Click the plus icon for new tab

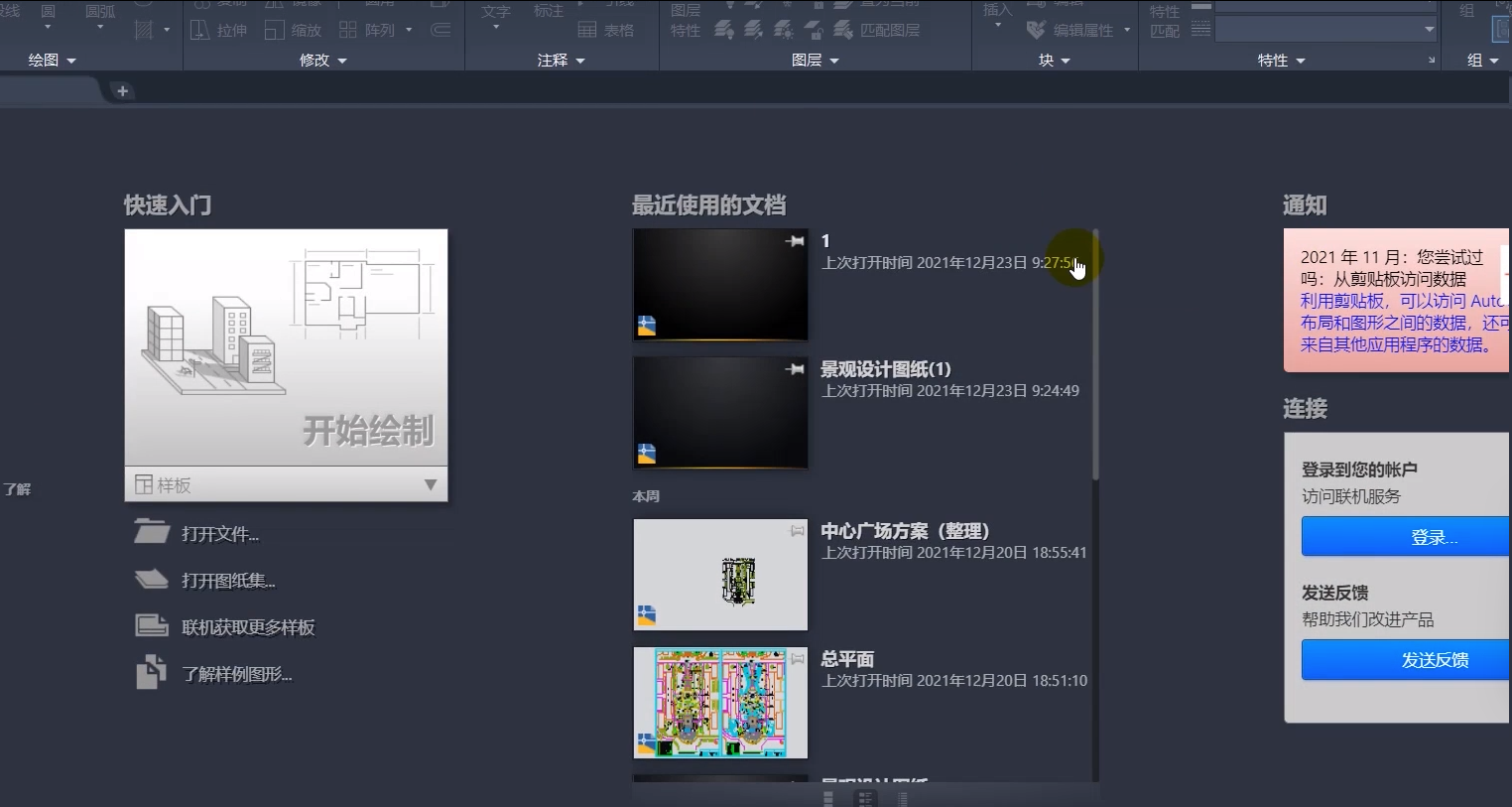pos(123,91)
